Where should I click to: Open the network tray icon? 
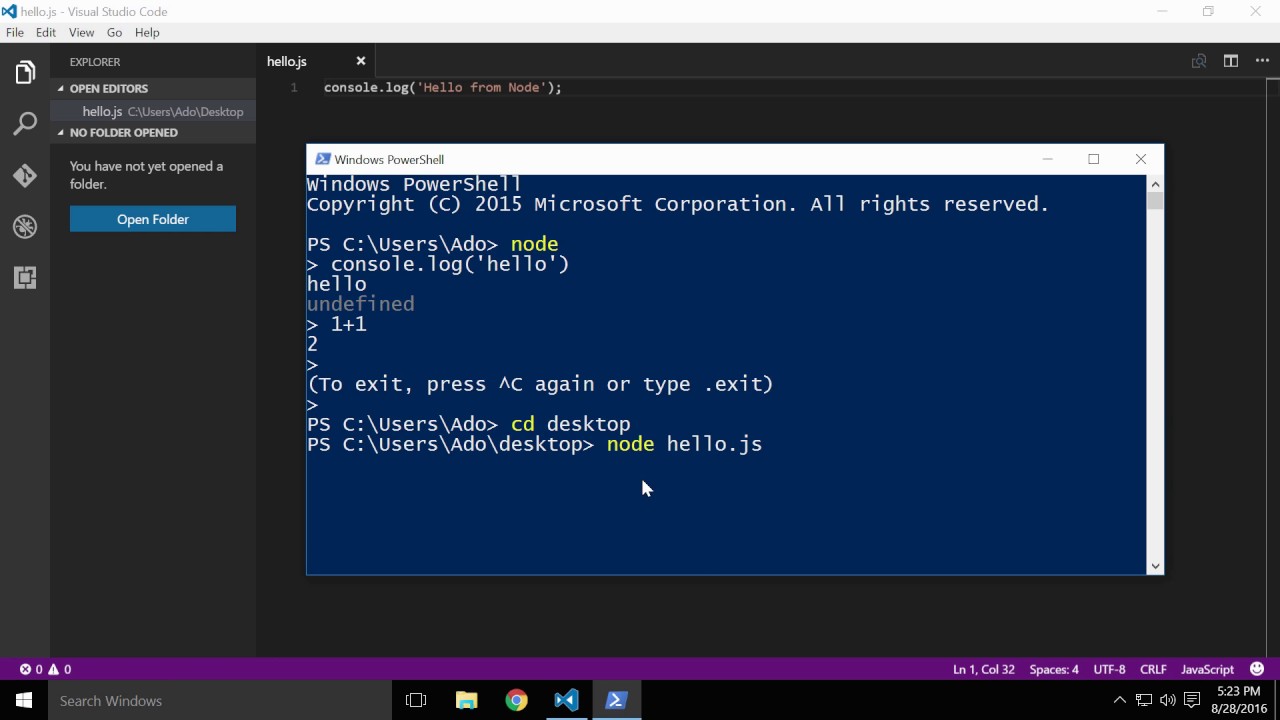coord(1144,700)
